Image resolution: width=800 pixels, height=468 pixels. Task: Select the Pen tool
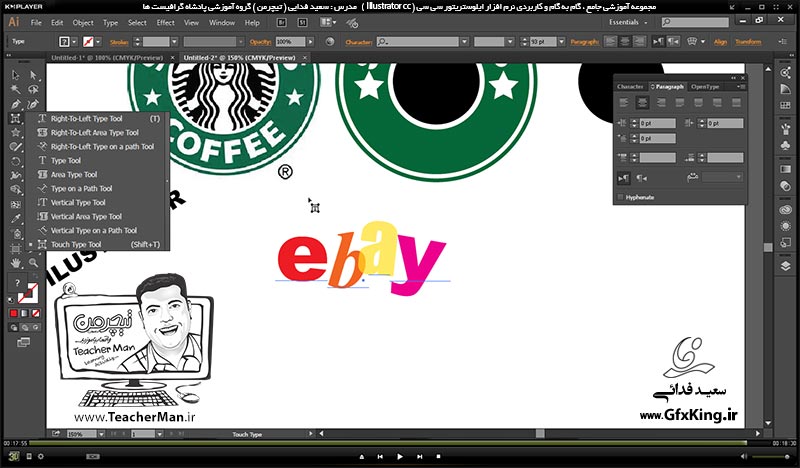pyautogui.click(x=16, y=104)
